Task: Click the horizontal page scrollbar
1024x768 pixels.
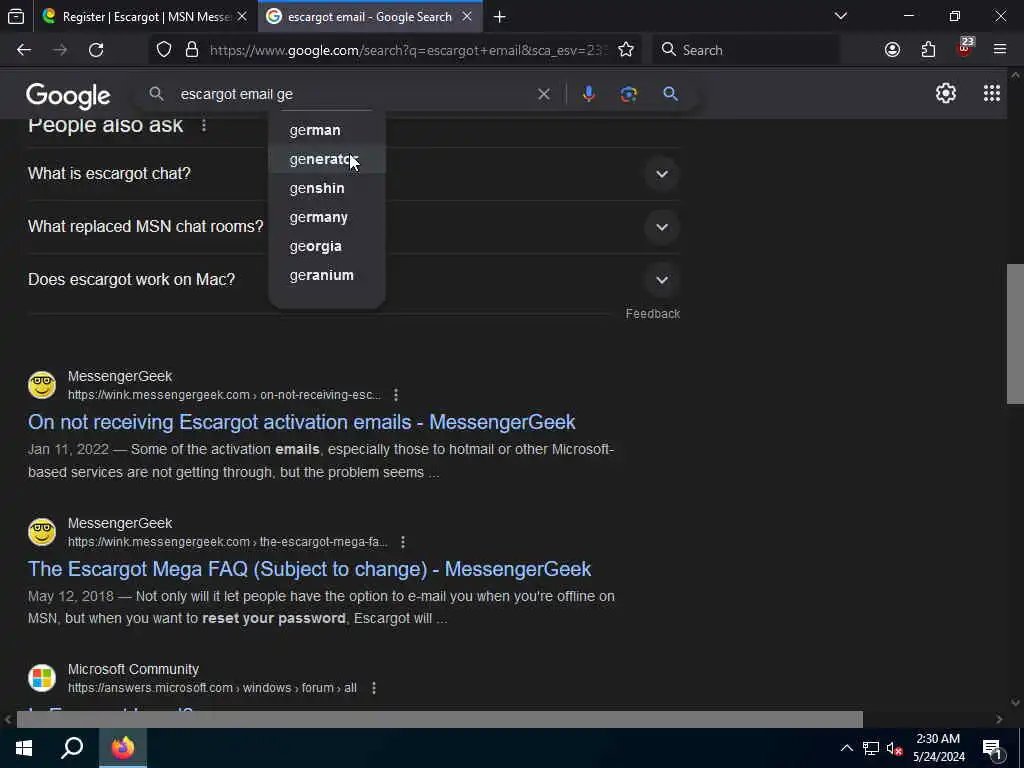Action: [x=440, y=719]
